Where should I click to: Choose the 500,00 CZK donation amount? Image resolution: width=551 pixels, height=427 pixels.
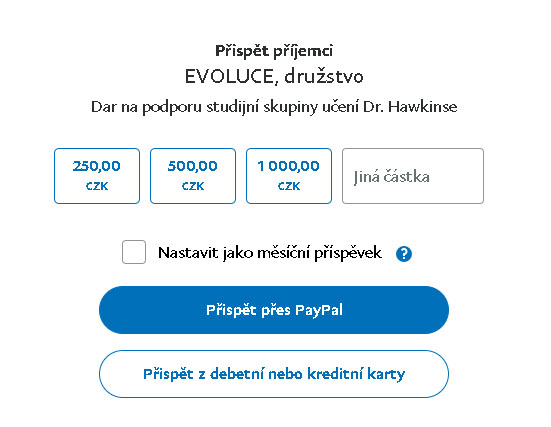pos(193,176)
